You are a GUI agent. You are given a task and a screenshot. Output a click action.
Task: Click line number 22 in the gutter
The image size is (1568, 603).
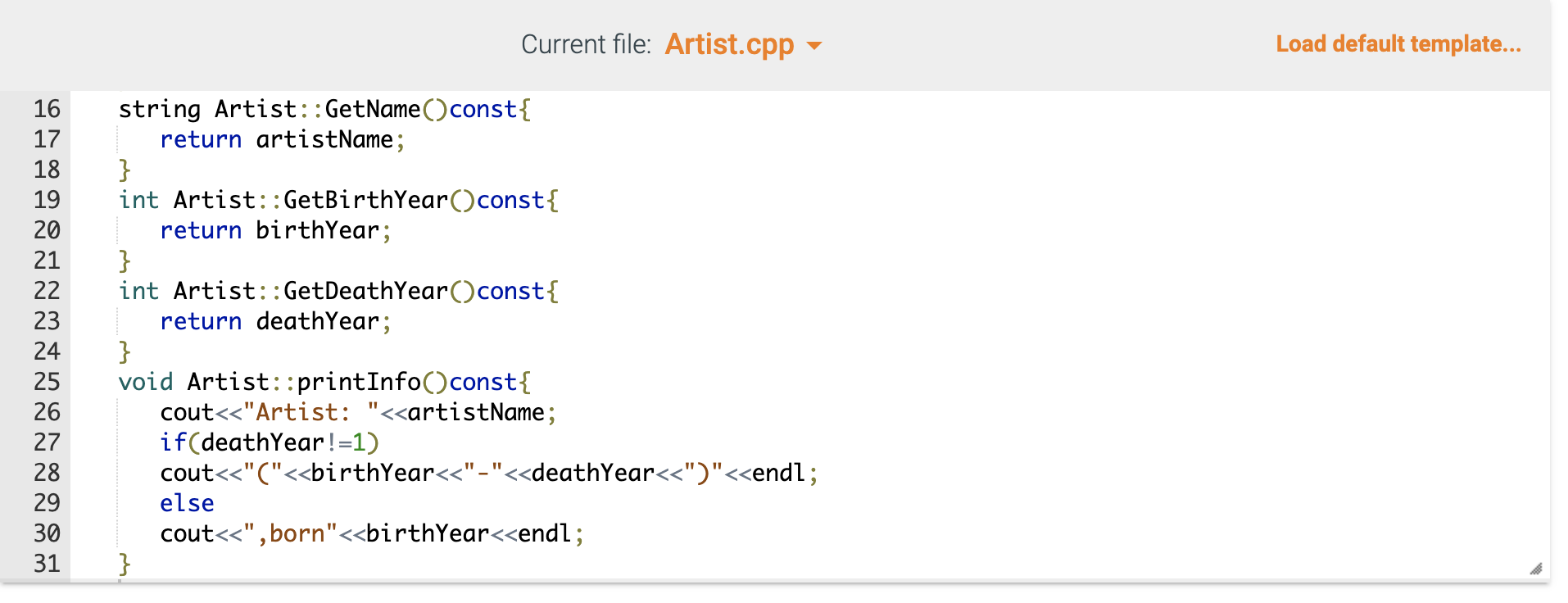(x=47, y=291)
